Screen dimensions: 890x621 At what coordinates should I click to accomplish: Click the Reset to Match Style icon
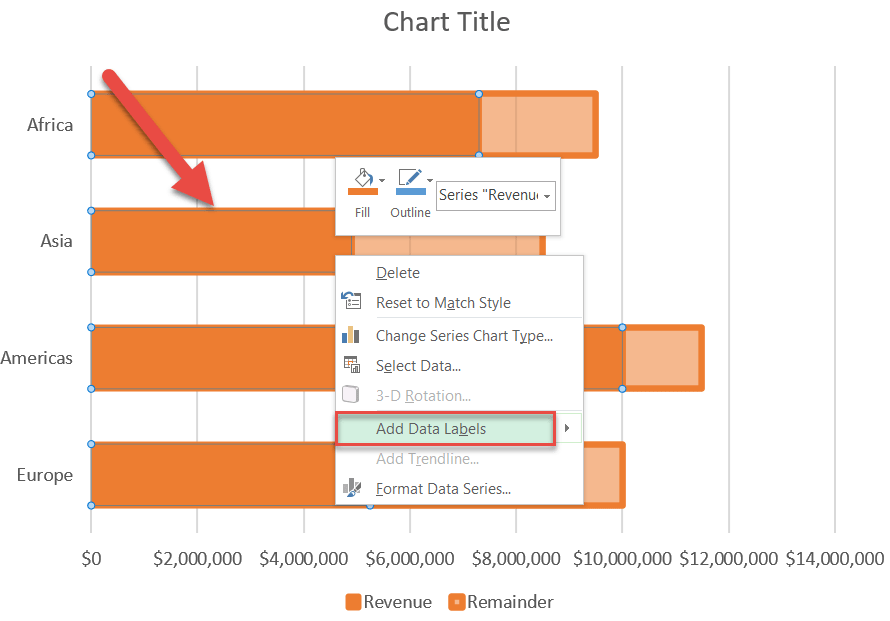pos(351,300)
